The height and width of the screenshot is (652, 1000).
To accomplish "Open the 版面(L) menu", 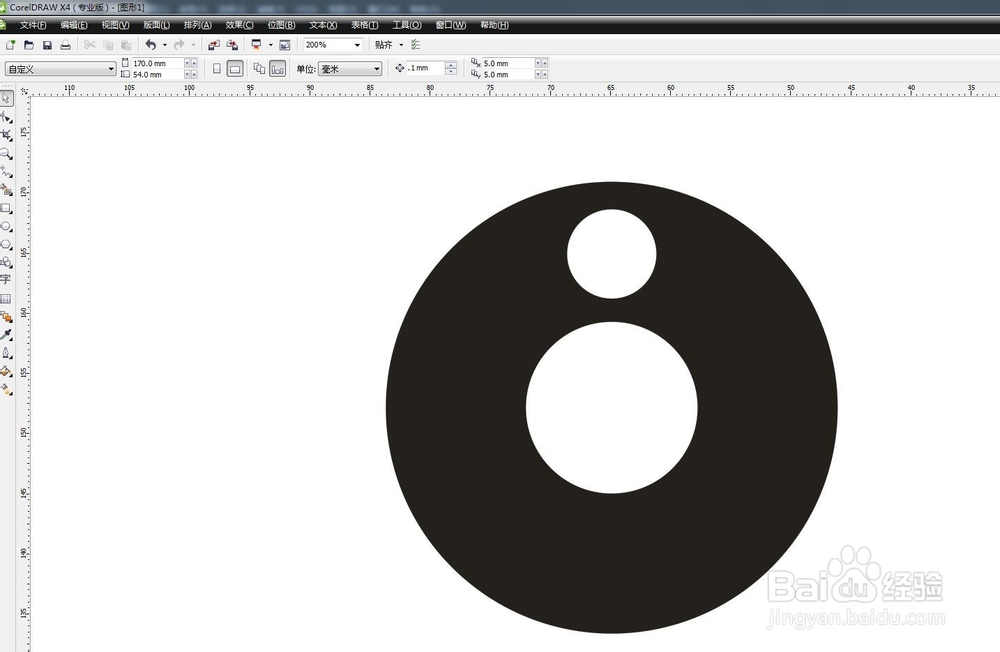I will 156,25.
